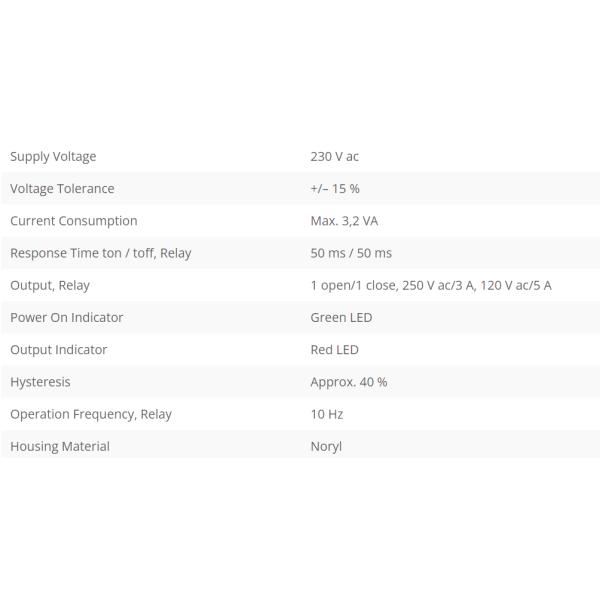Select the +/– 15 % tolerance value

coord(335,188)
